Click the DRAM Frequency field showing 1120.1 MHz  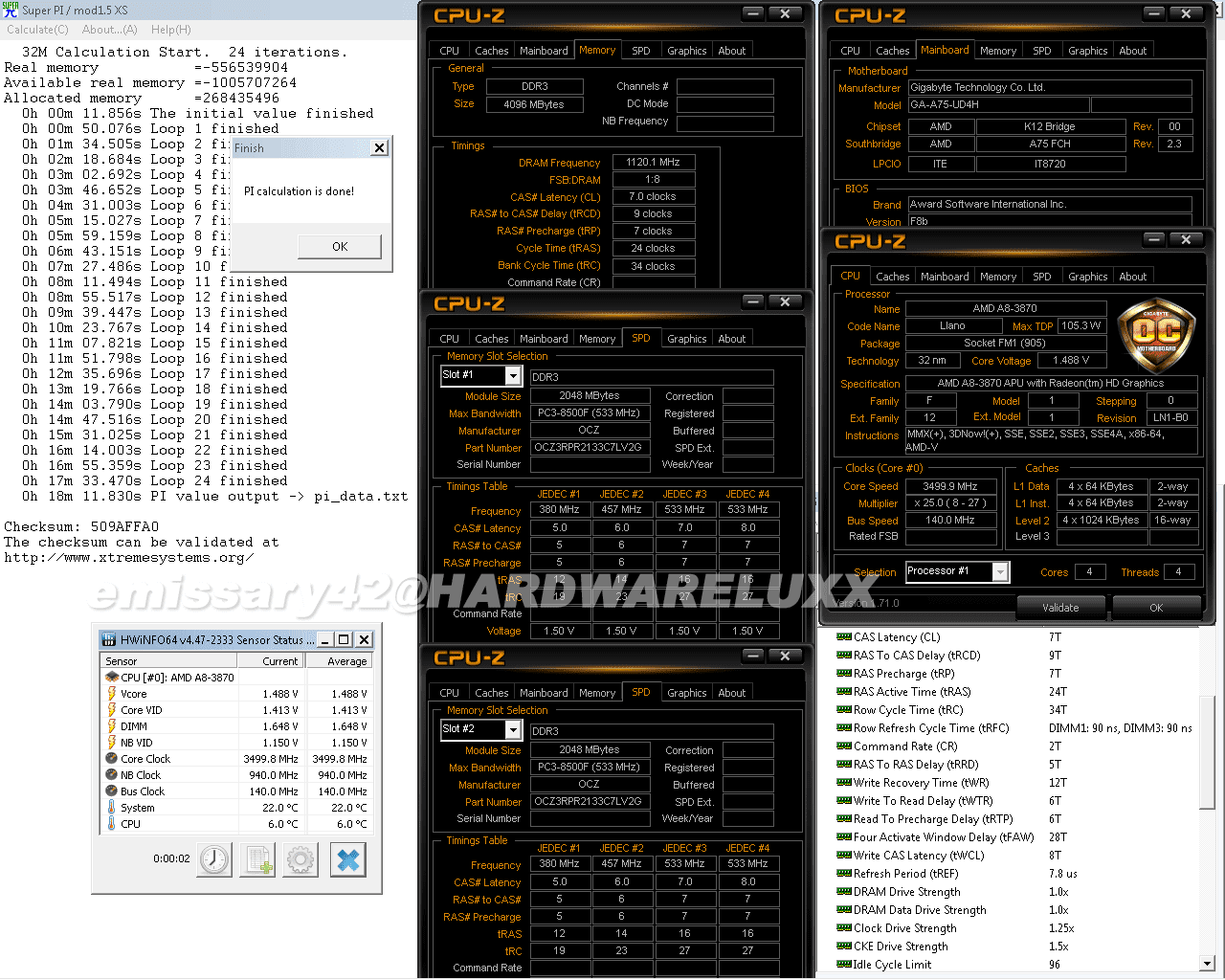click(653, 162)
